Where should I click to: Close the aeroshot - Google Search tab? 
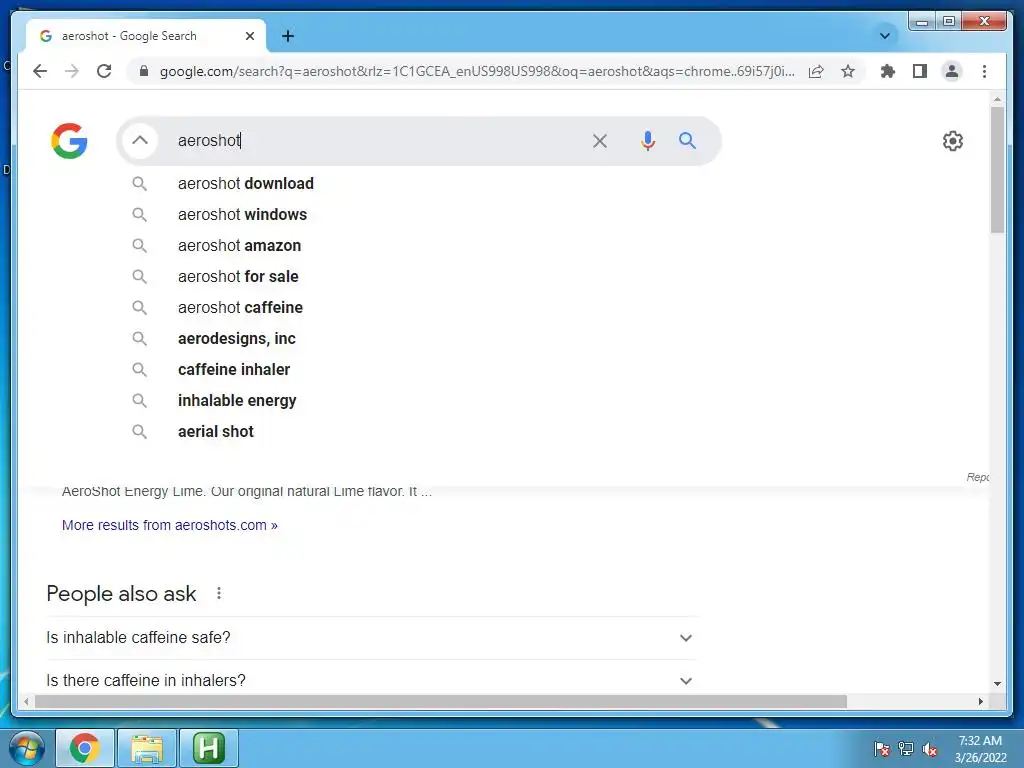point(249,36)
